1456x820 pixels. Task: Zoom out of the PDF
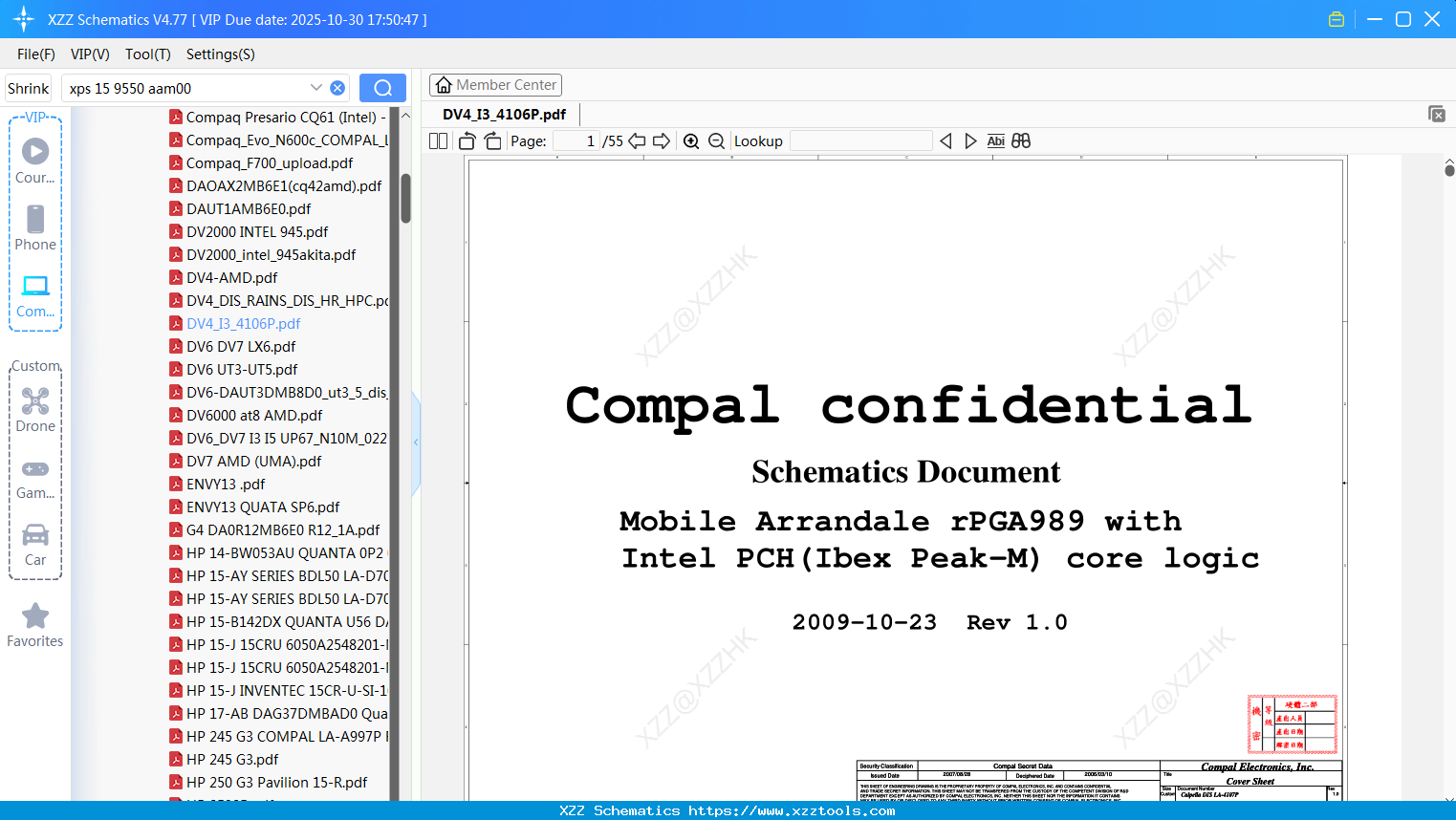[x=716, y=140]
